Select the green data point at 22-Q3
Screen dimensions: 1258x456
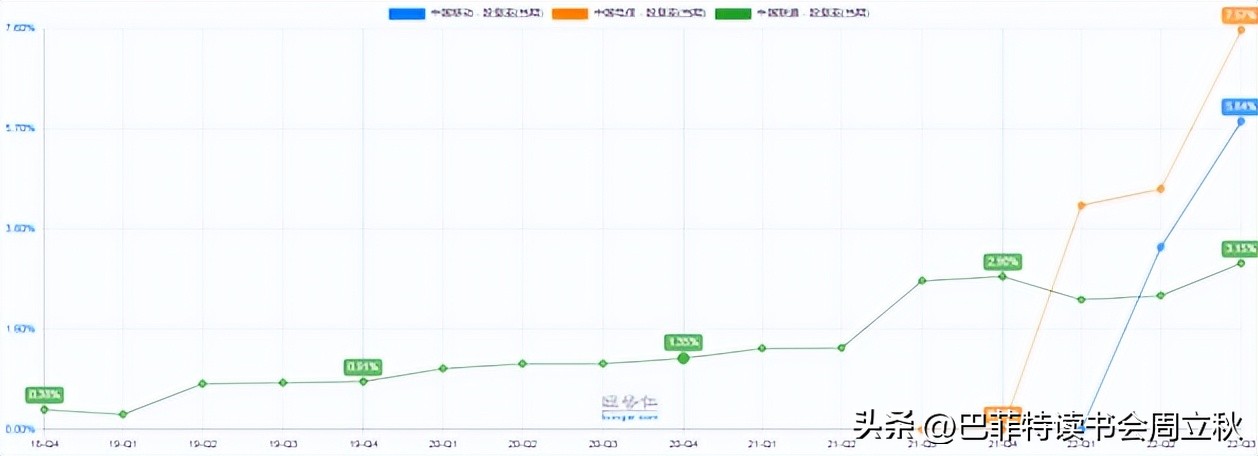coord(1241,263)
